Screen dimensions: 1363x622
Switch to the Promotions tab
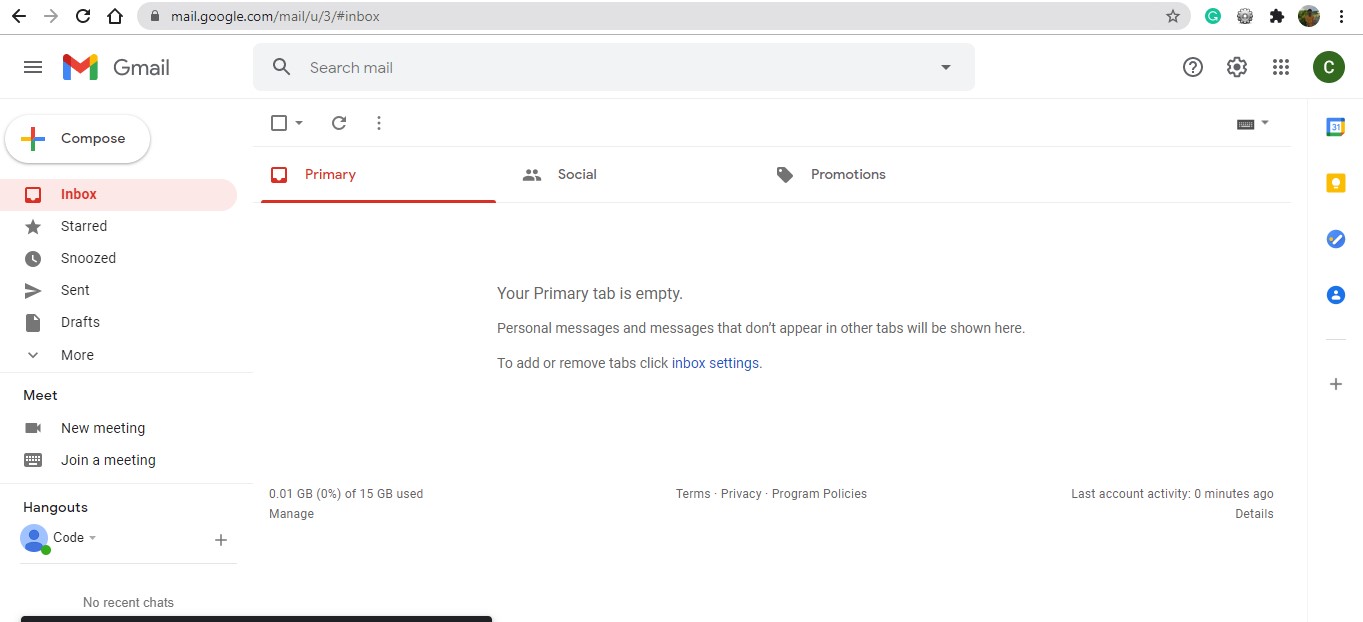coord(847,174)
